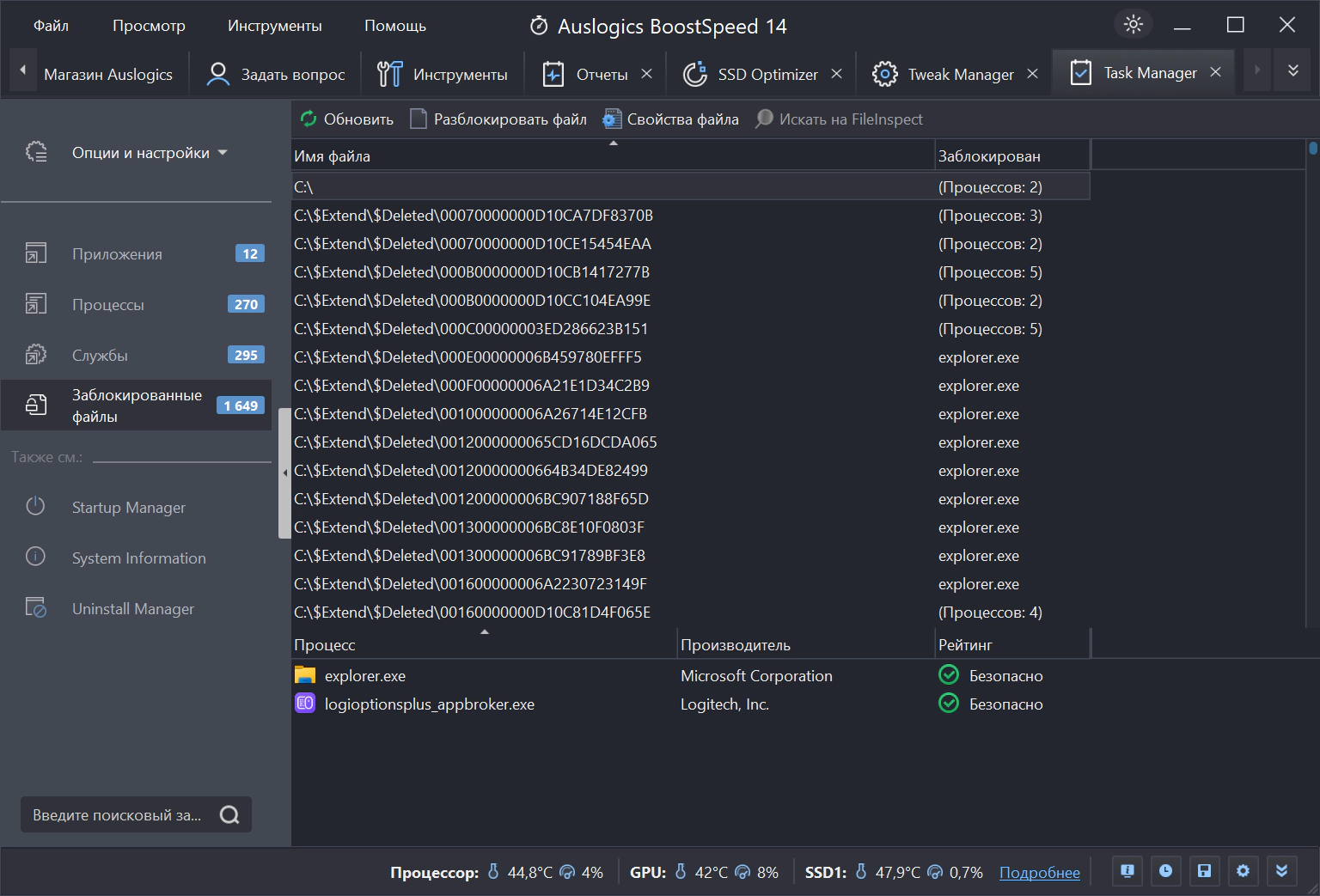Image resolution: width=1320 pixels, height=896 pixels.
Task: Select Заблокированные файлы in sidebar
Action: pos(136,405)
